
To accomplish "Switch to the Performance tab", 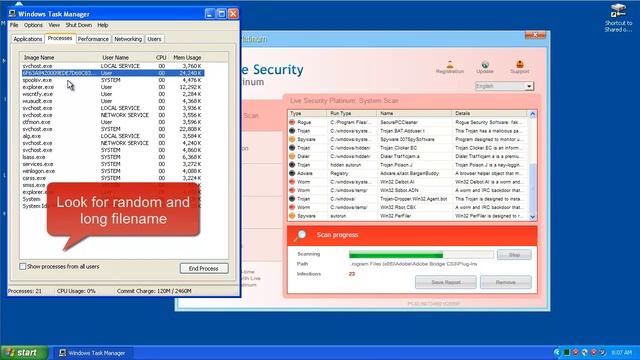I will pyautogui.click(x=93, y=39).
